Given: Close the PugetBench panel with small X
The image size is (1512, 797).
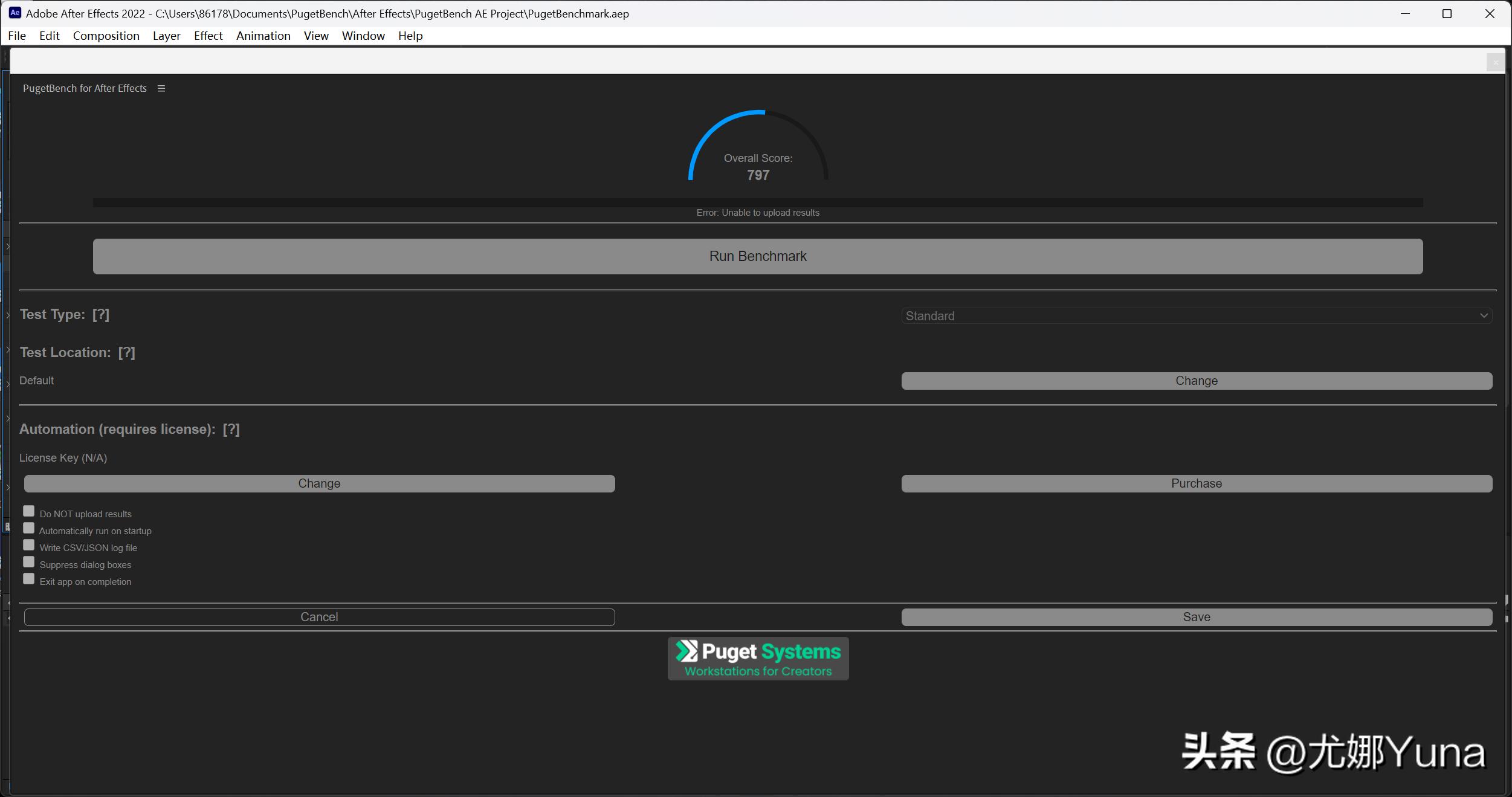Looking at the screenshot, I should point(1495,62).
